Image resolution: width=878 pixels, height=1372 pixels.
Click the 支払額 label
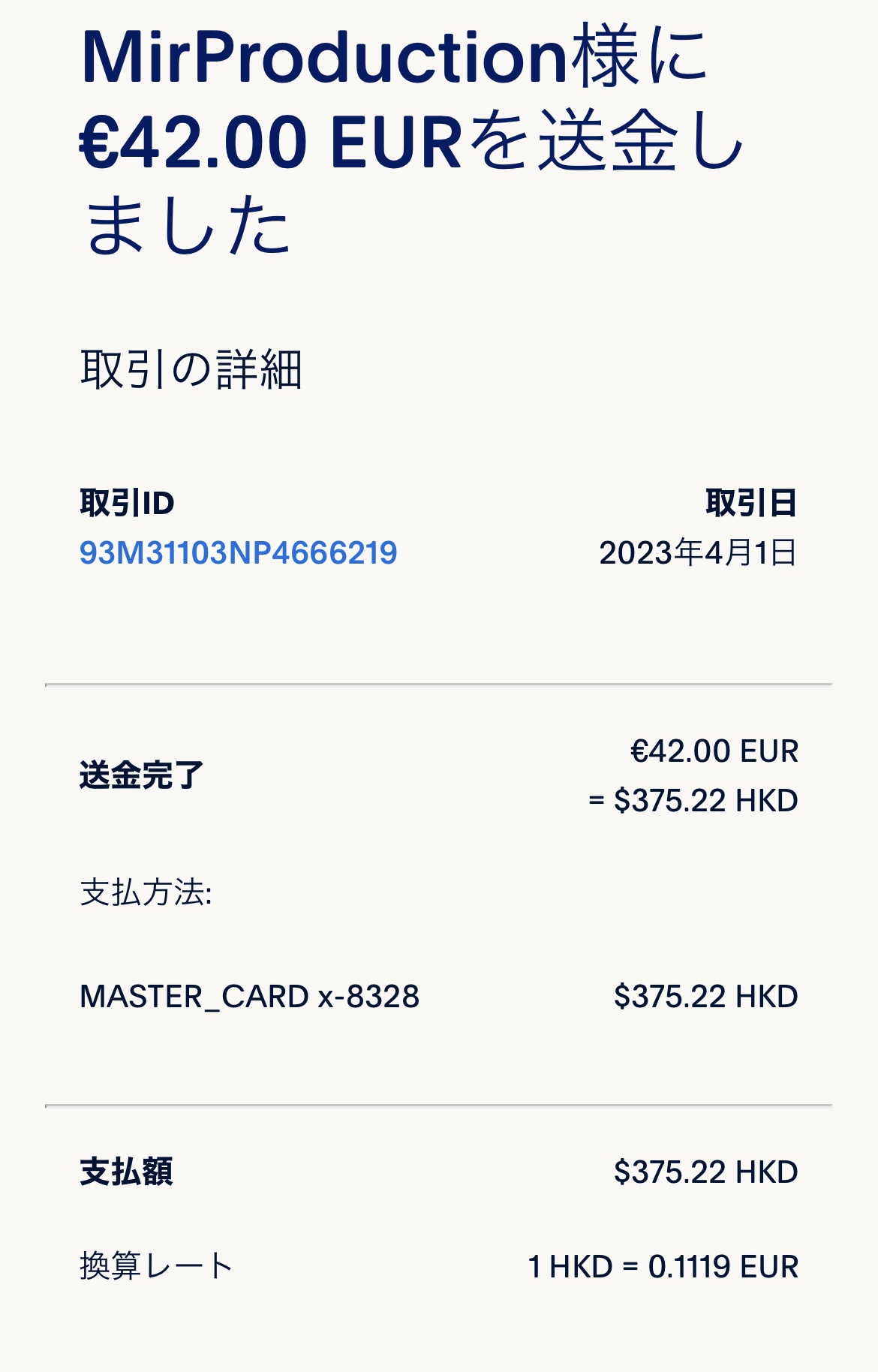click(x=126, y=1172)
